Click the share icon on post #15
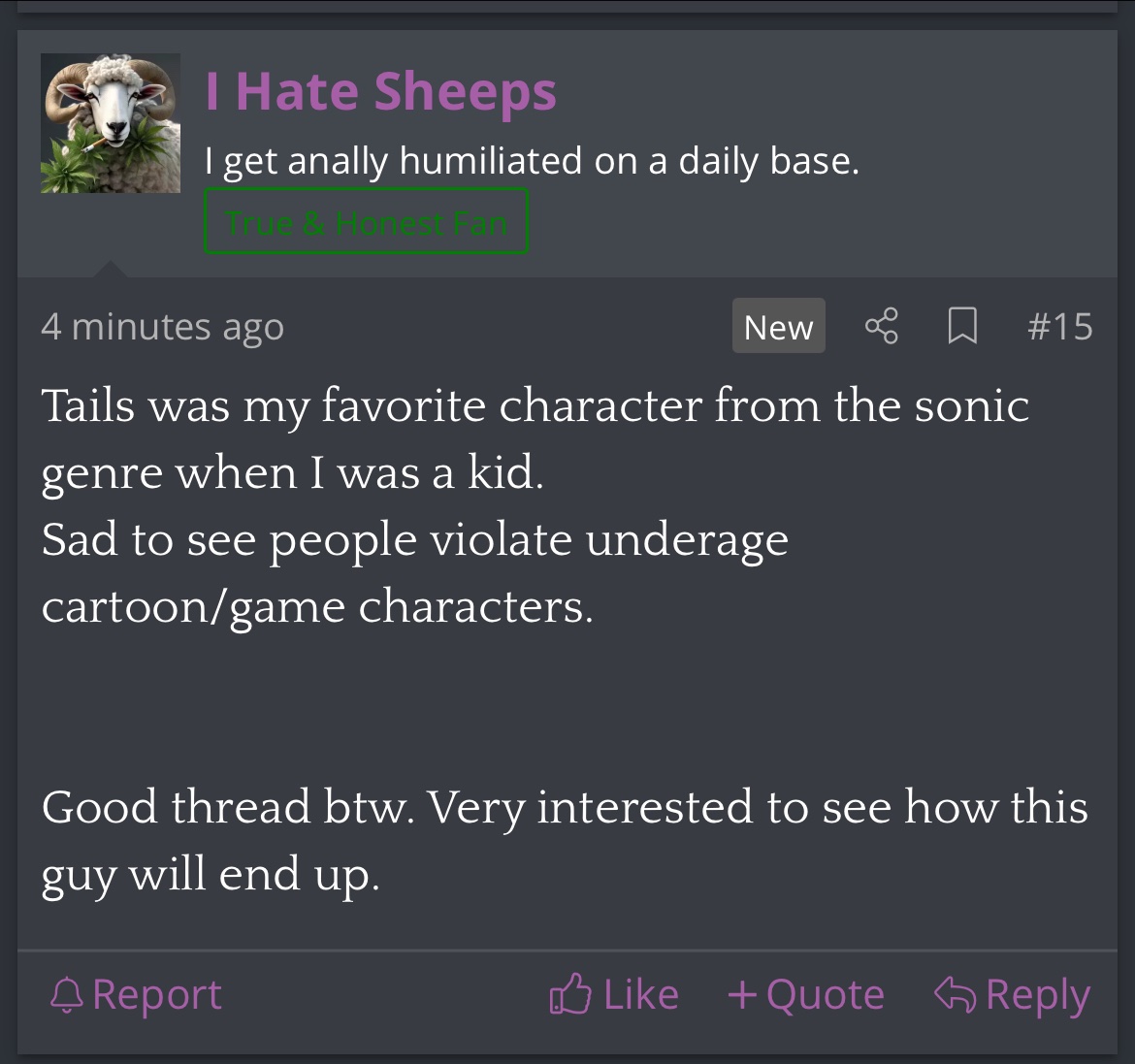The height and width of the screenshot is (1064, 1135). coord(881,326)
